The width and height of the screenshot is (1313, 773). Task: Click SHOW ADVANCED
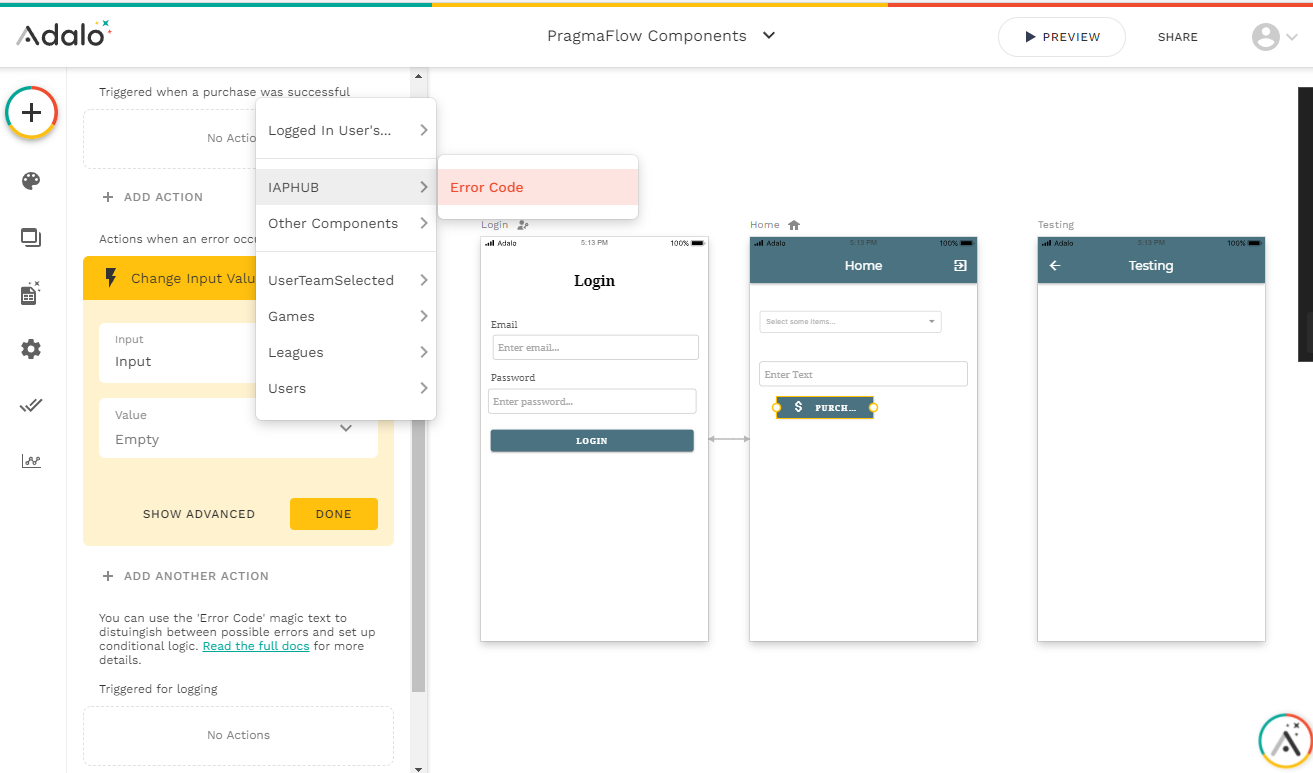199,514
